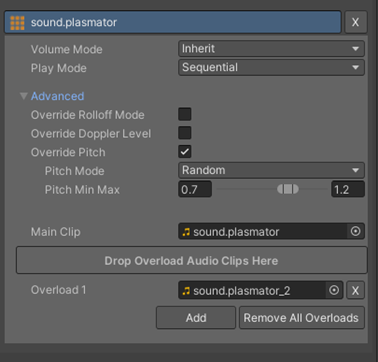This screenshot has height=362, width=378.
Task: Enable the Override Rolloff Mode checkbox
Action: (x=185, y=114)
